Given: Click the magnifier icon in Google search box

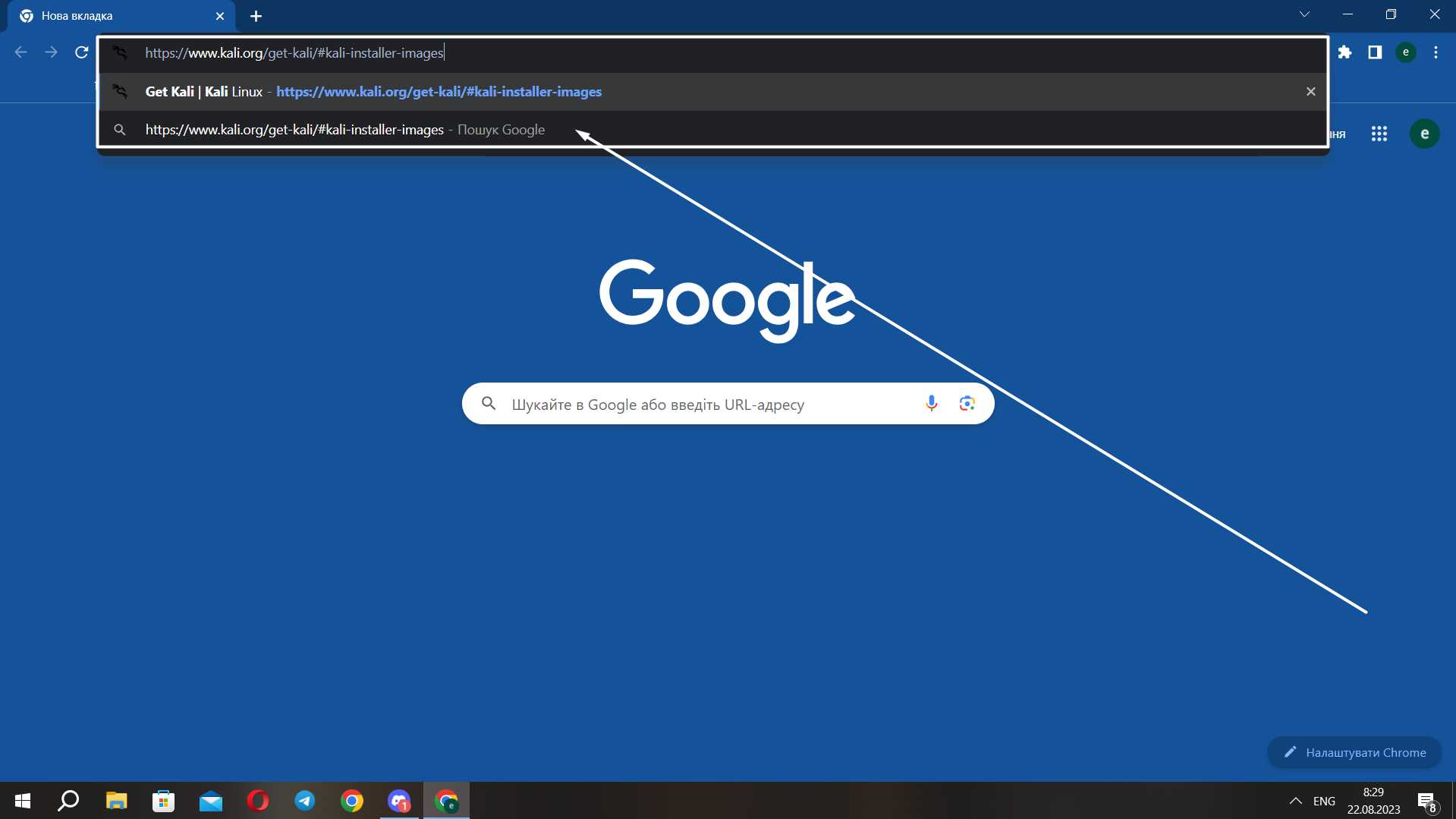Looking at the screenshot, I should (x=489, y=404).
